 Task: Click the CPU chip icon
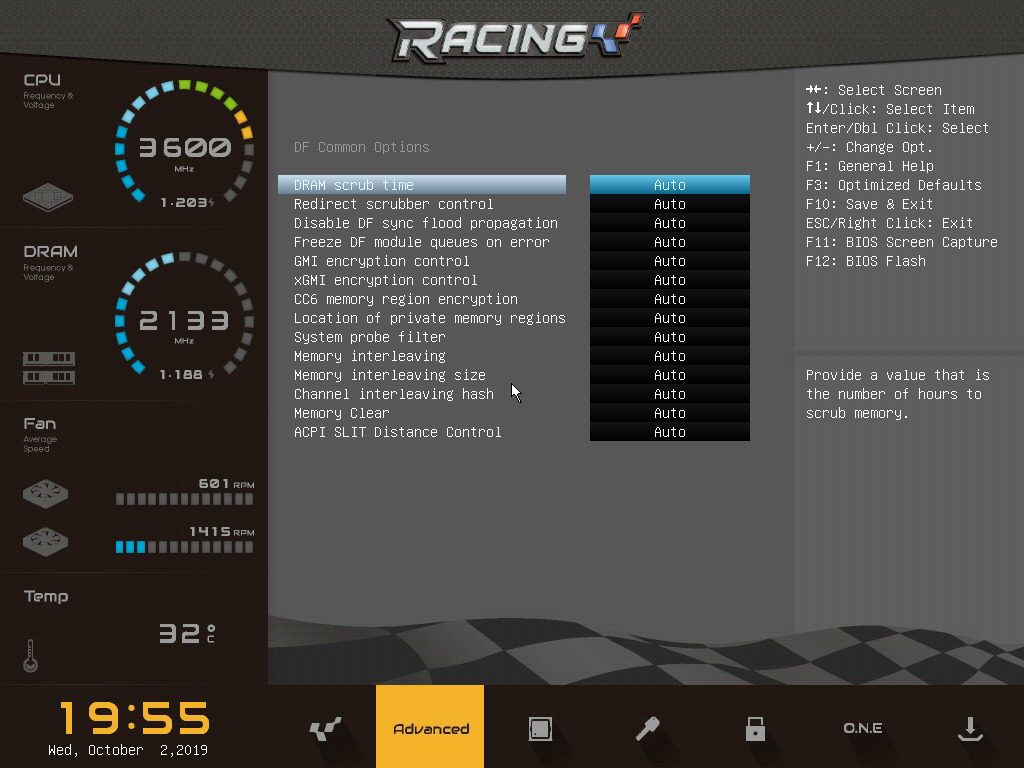tap(48, 197)
